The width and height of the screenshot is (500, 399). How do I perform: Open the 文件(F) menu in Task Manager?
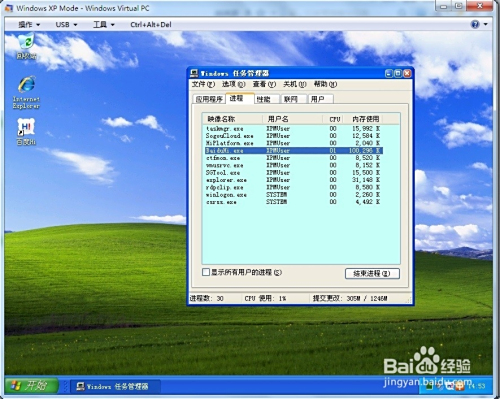[203, 84]
